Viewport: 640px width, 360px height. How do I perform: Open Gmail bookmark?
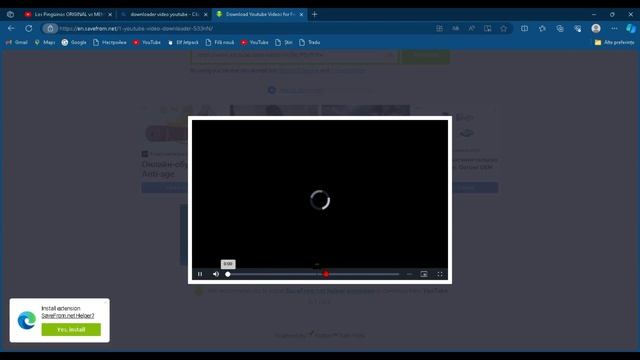point(17,42)
